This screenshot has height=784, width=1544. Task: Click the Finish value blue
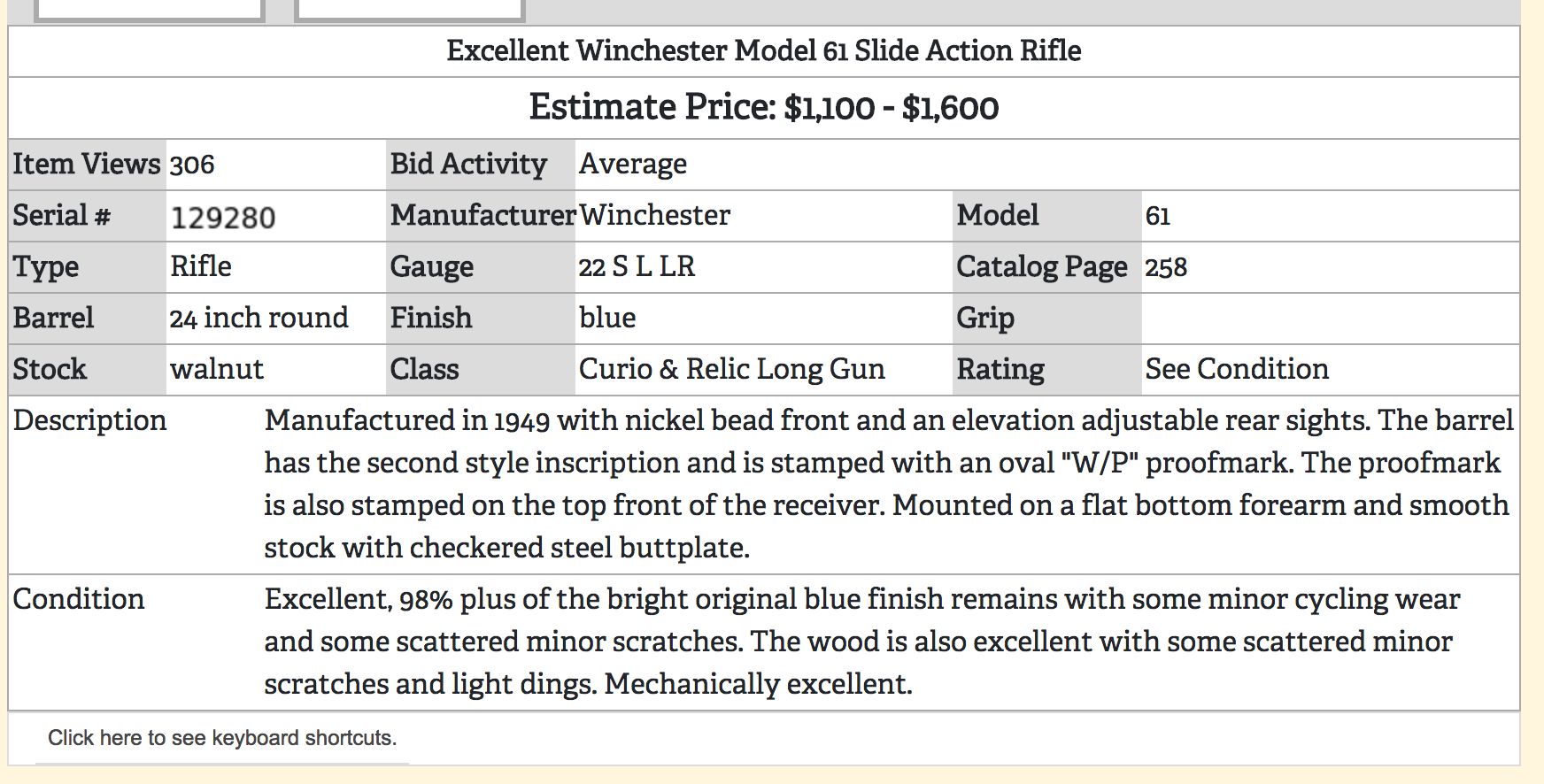(x=607, y=318)
